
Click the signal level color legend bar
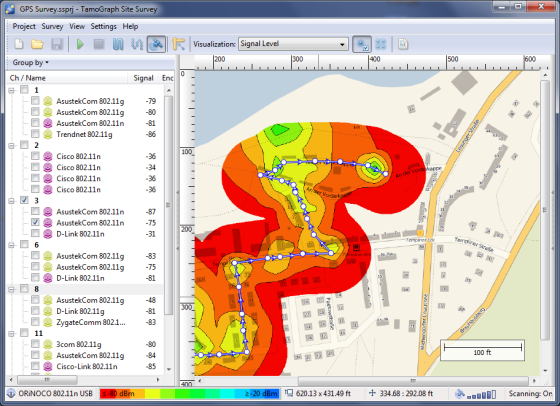[189, 394]
